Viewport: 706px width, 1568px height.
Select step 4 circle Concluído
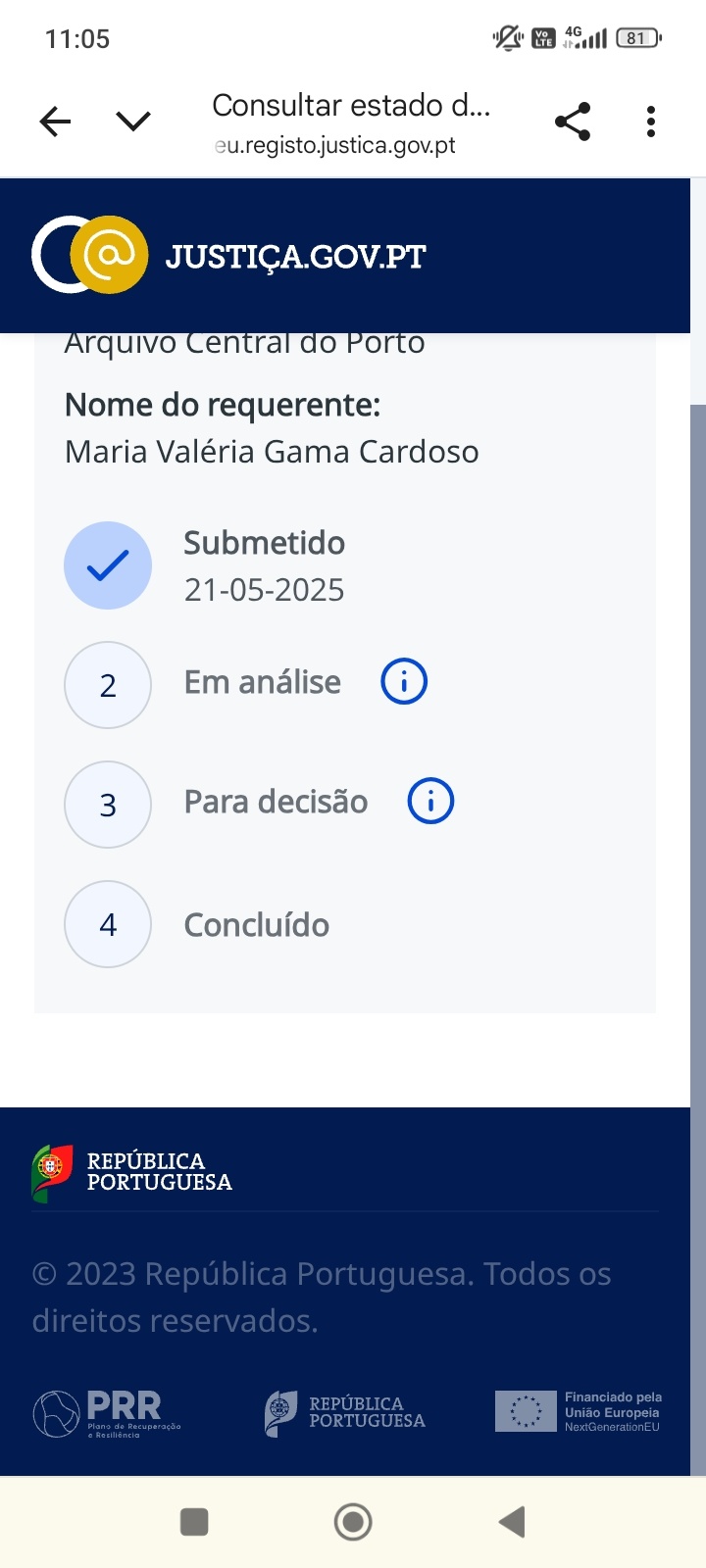click(108, 924)
